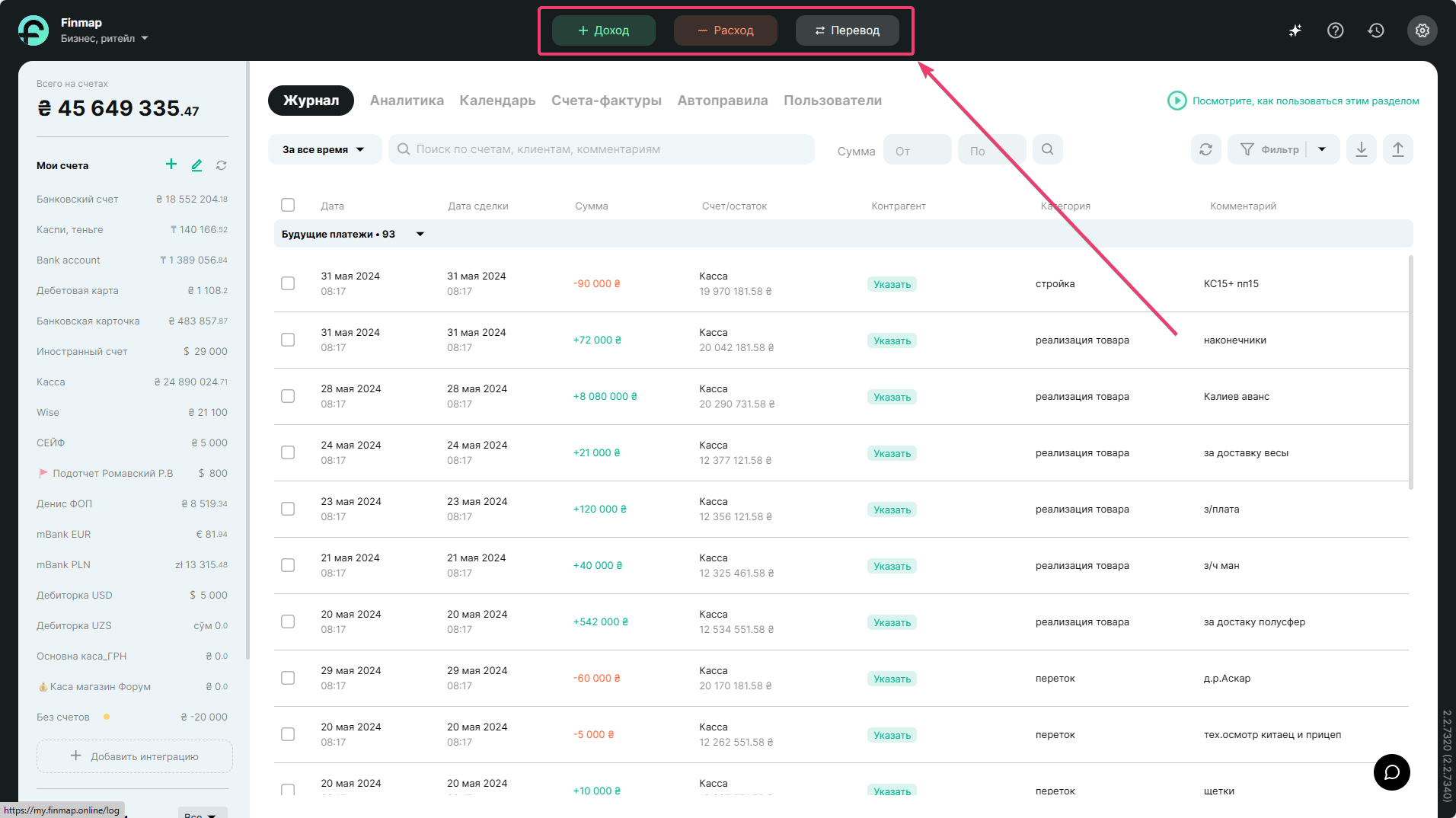Check the row with +542 000 ₴
1456x818 pixels.
[x=288, y=621]
